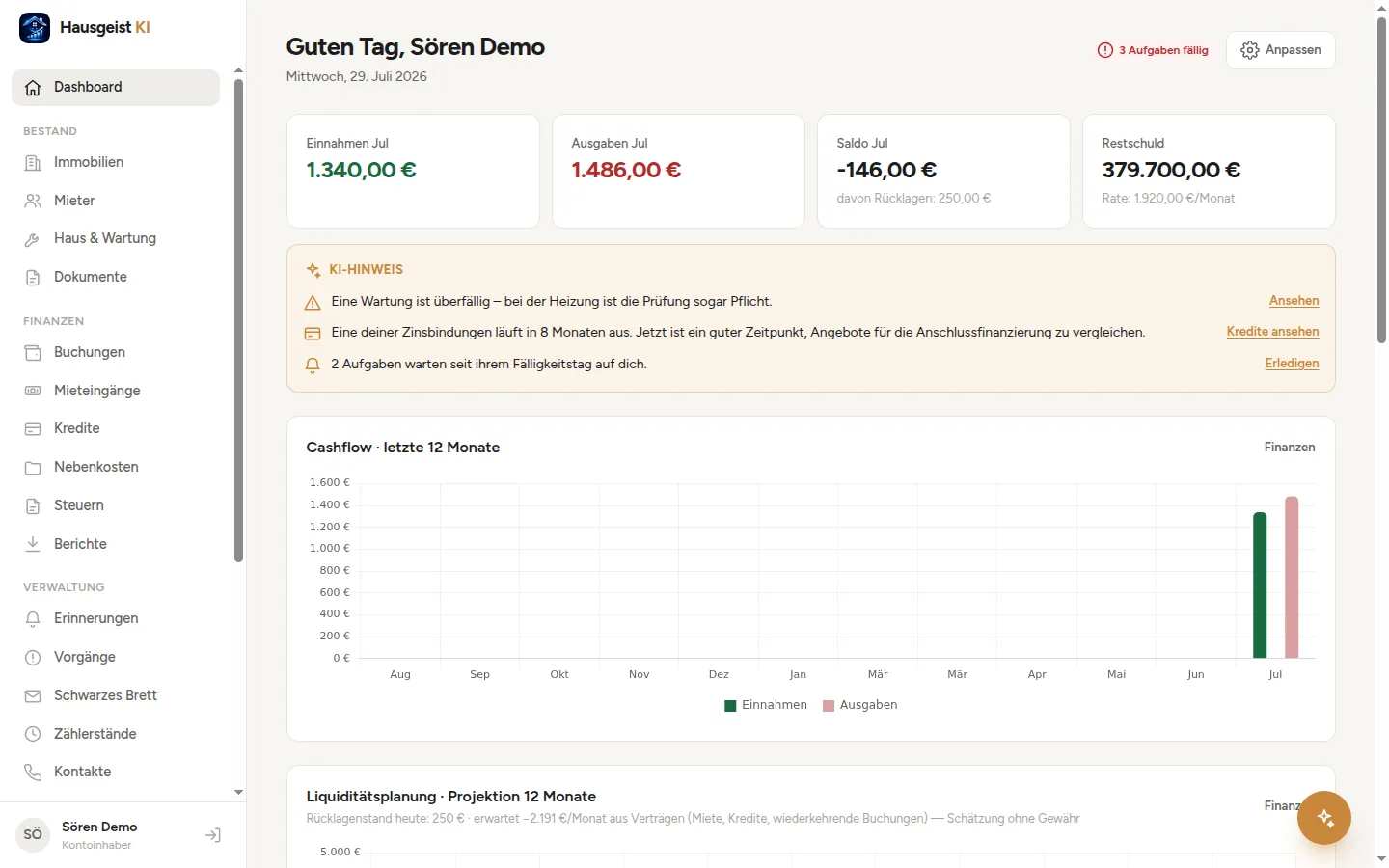Click the main page scrollbar thumb
This screenshot has height=868, width=1389.
coord(1381,179)
